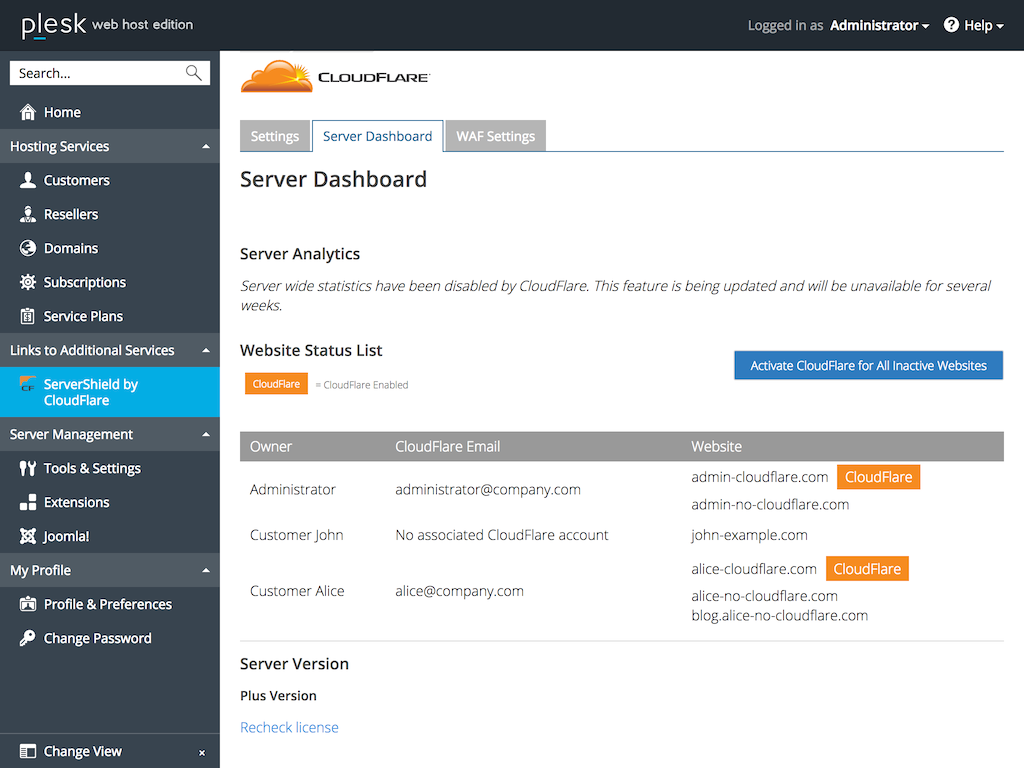Image resolution: width=1024 pixels, height=768 pixels.
Task: Open the Administrator account dropdown
Action: pos(879,25)
